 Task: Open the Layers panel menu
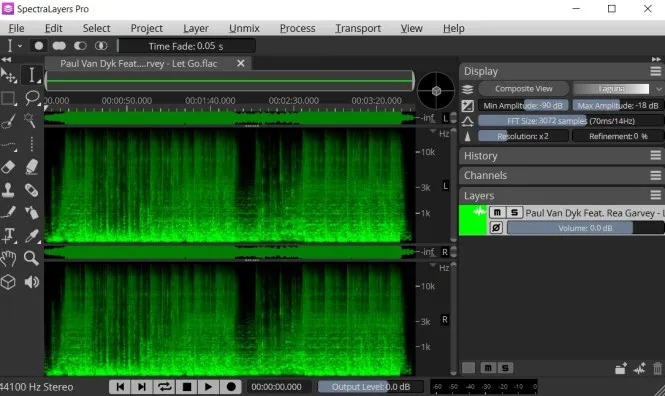[x=656, y=195]
